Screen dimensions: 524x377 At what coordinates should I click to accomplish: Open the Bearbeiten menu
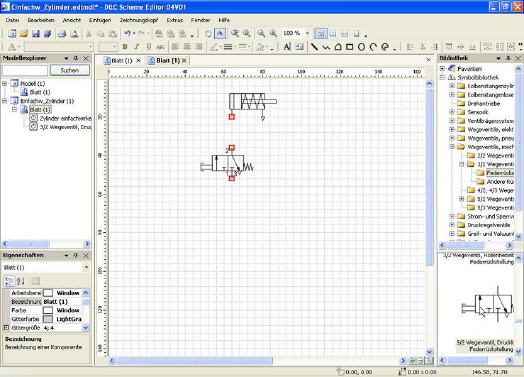pyautogui.click(x=41, y=20)
